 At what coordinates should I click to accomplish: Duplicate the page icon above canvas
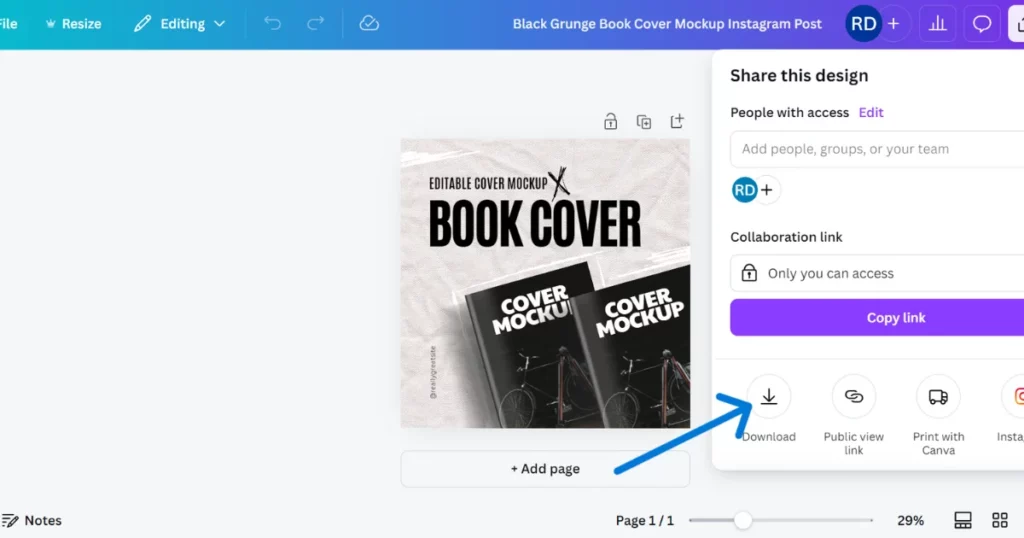644,121
